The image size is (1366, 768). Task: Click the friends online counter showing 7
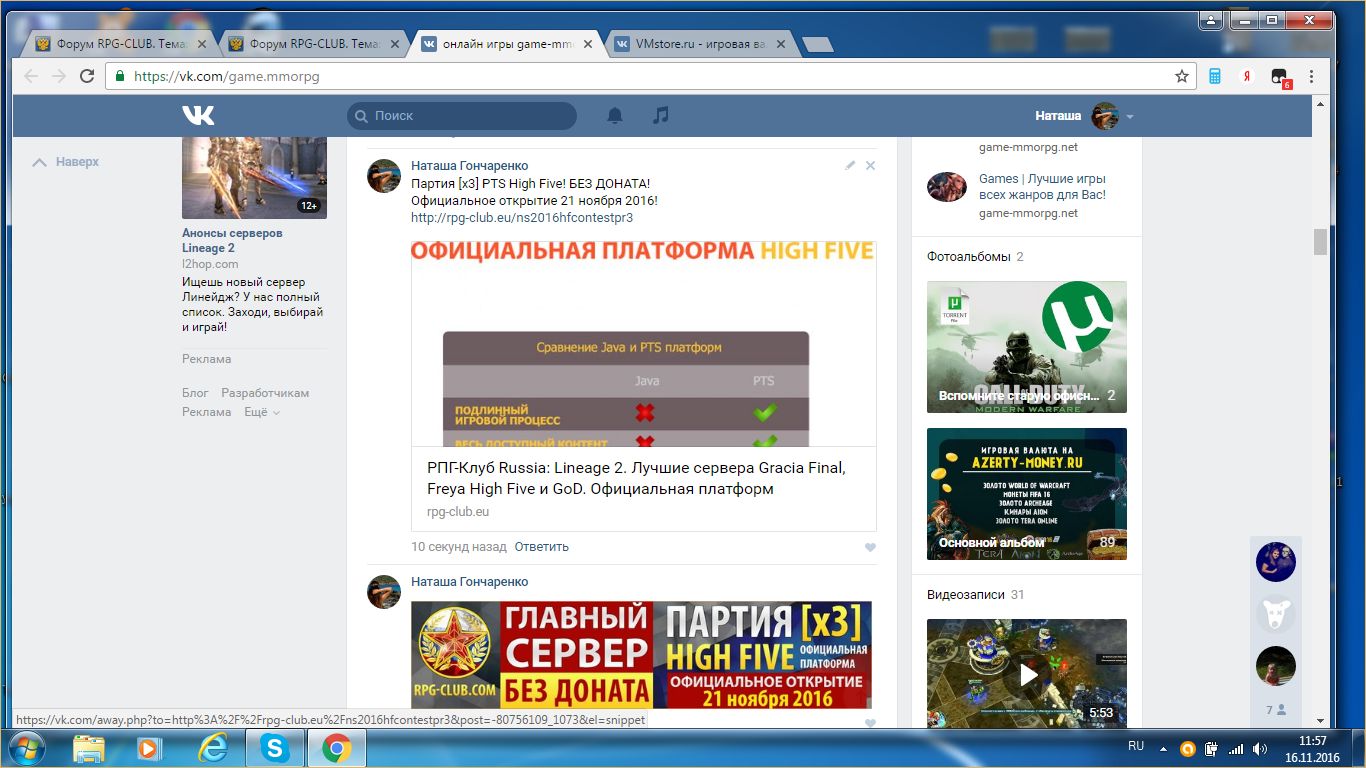click(1275, 710)
